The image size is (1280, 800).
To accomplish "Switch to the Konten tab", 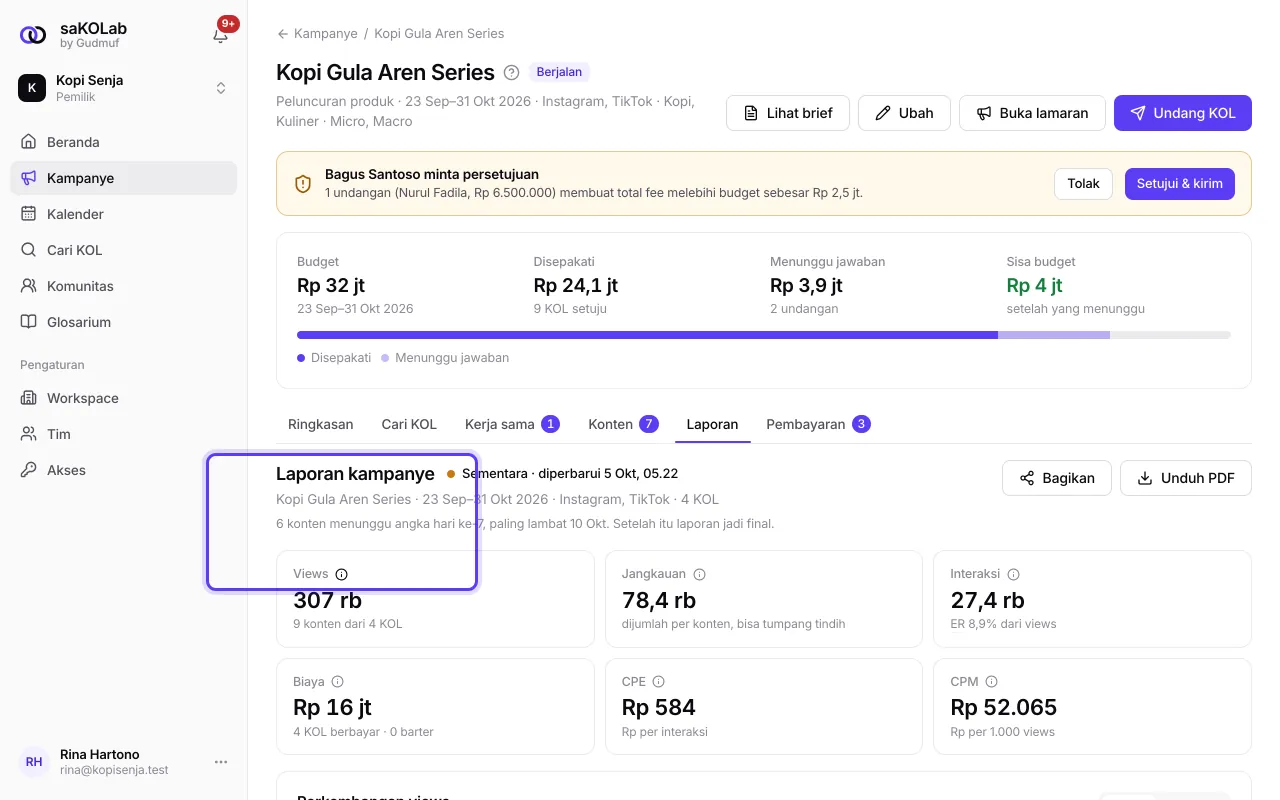I will 623,424.
